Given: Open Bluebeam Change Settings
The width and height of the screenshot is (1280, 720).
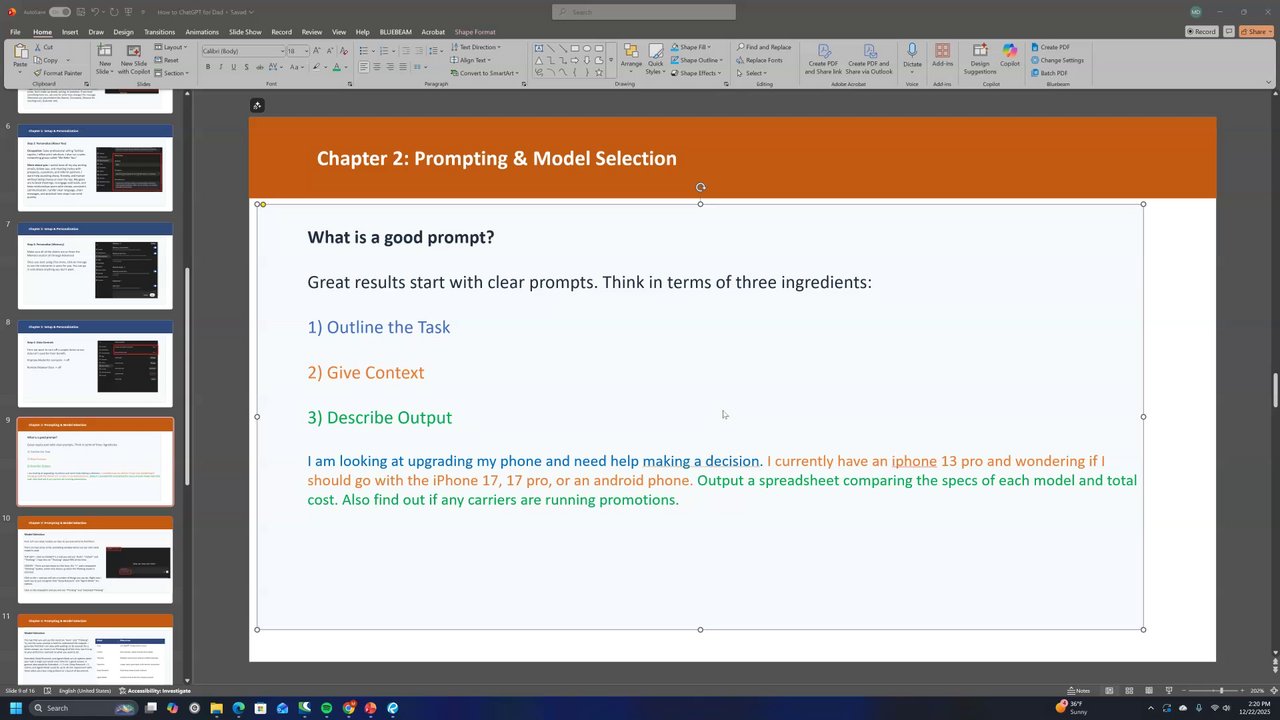Looking at the screenshot, I should (1056, 60).
